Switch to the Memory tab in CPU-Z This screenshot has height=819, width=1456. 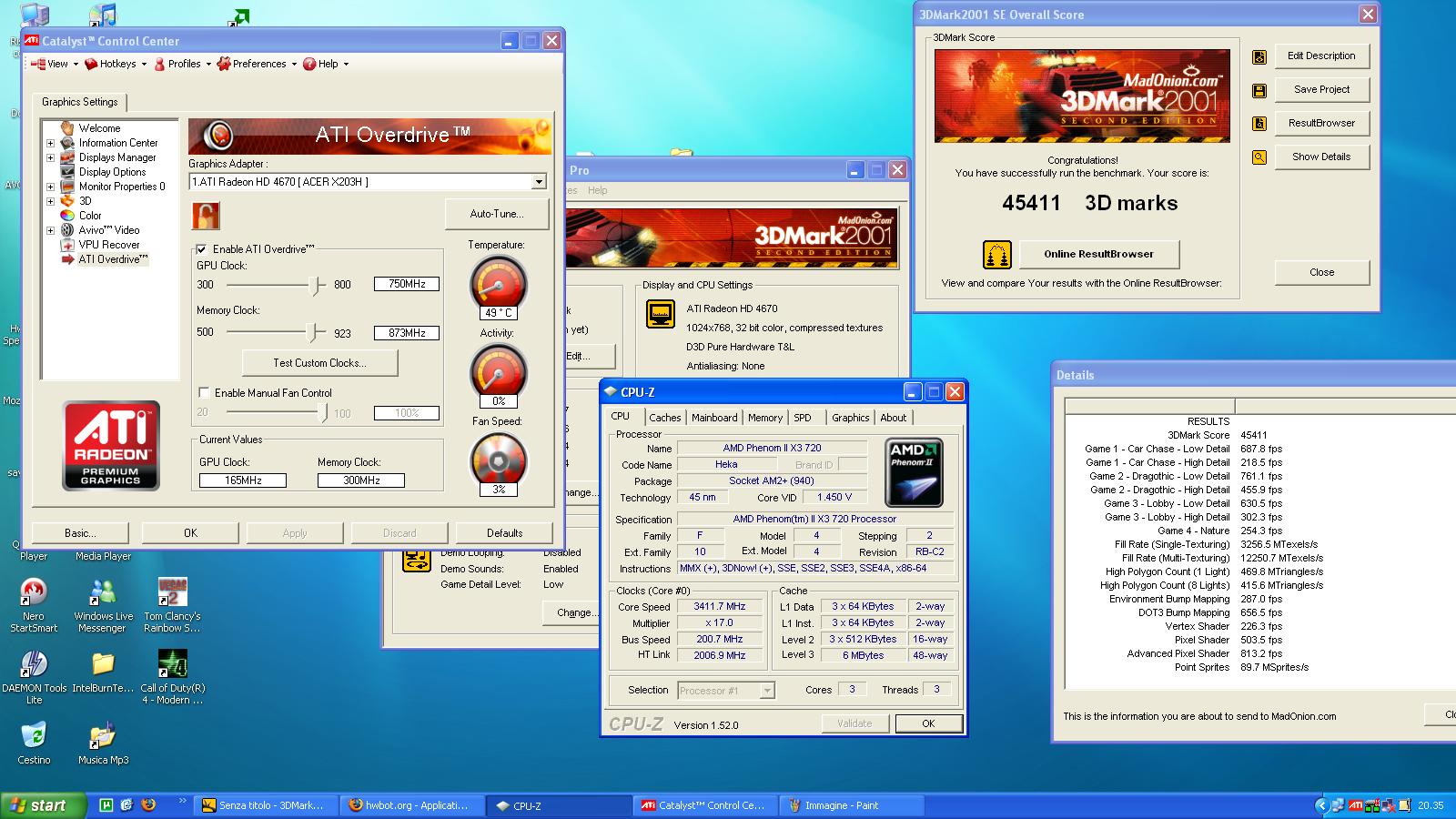click(x=764, y=418)
